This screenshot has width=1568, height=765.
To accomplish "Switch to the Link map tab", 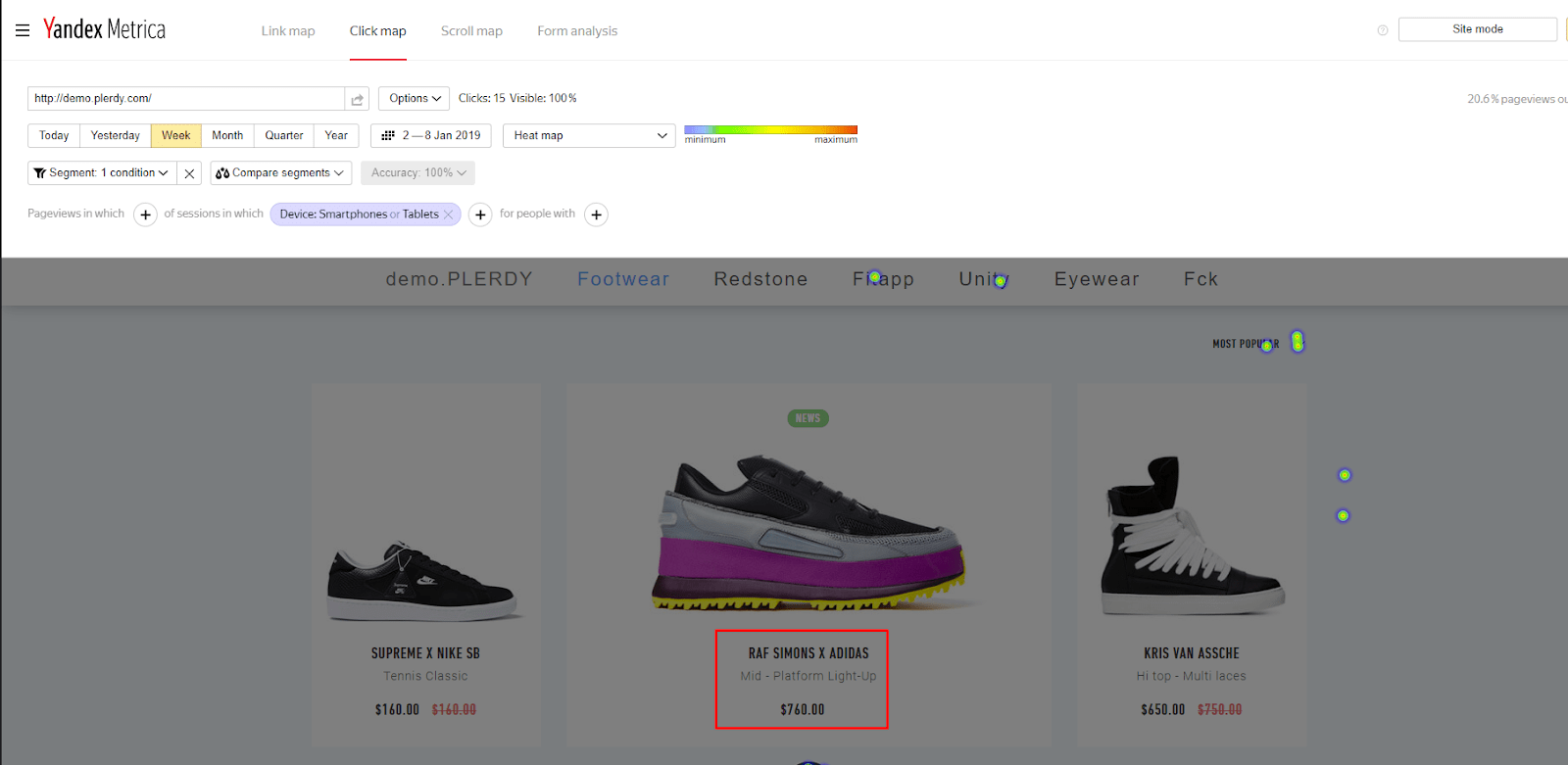I will pyautogui.click(x=288, y=31).
